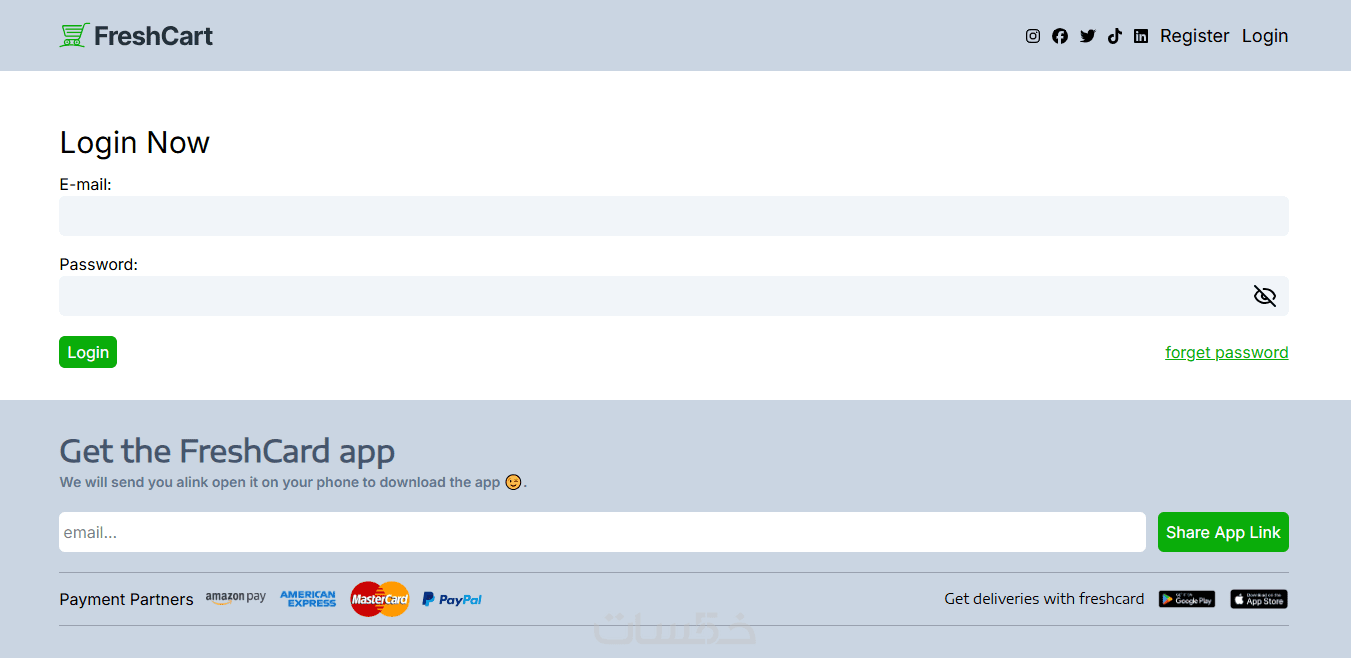Click the green Login button

point(88,352)
